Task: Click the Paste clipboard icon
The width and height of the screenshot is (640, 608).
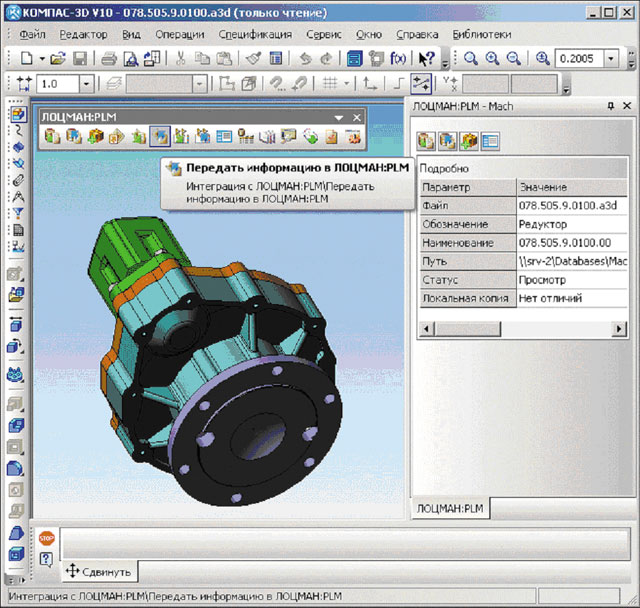Action: pos(224,58)
